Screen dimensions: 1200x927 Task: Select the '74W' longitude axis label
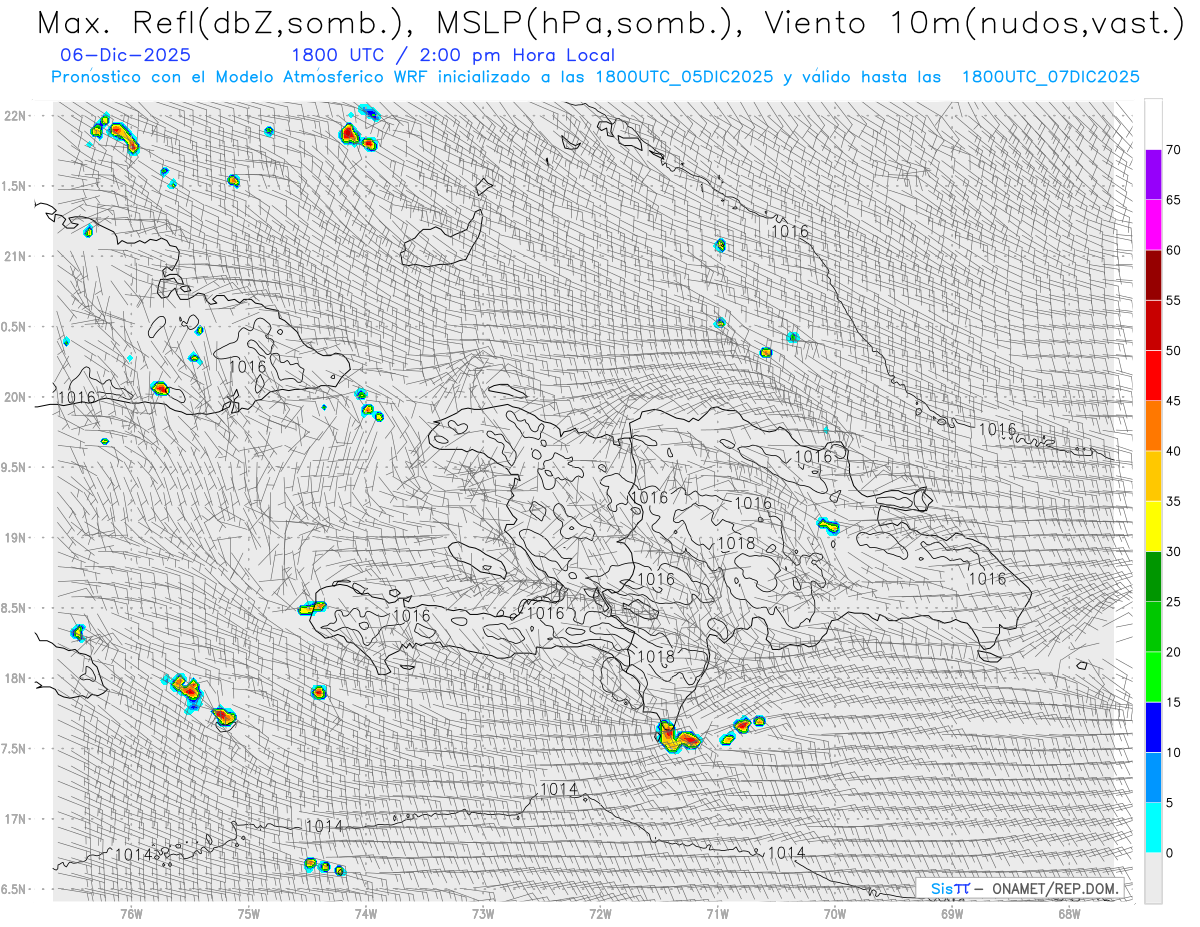point(366,912)
